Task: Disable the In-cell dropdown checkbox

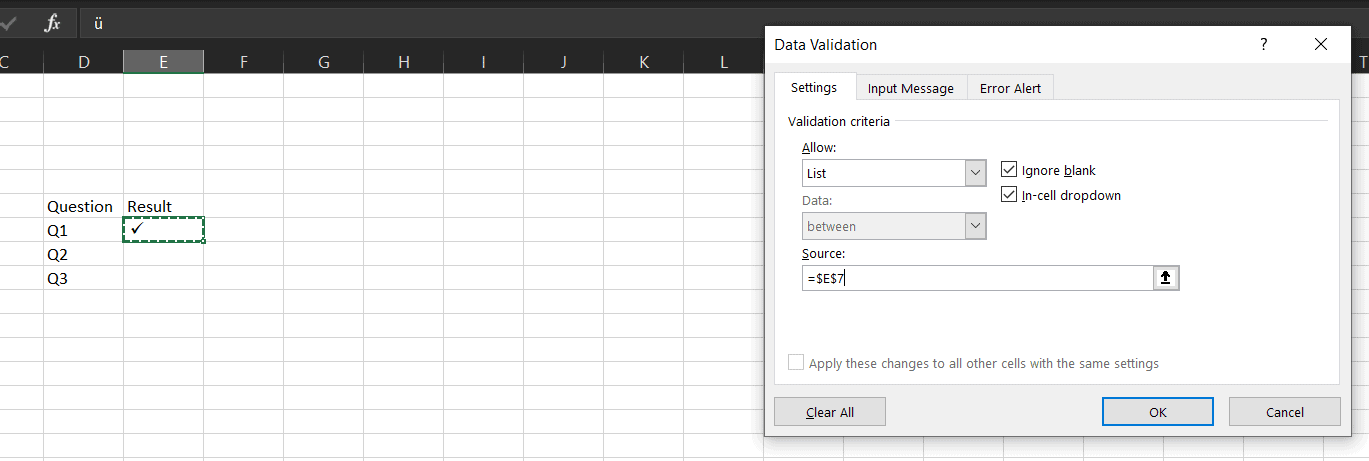Action: point(1009,195)
